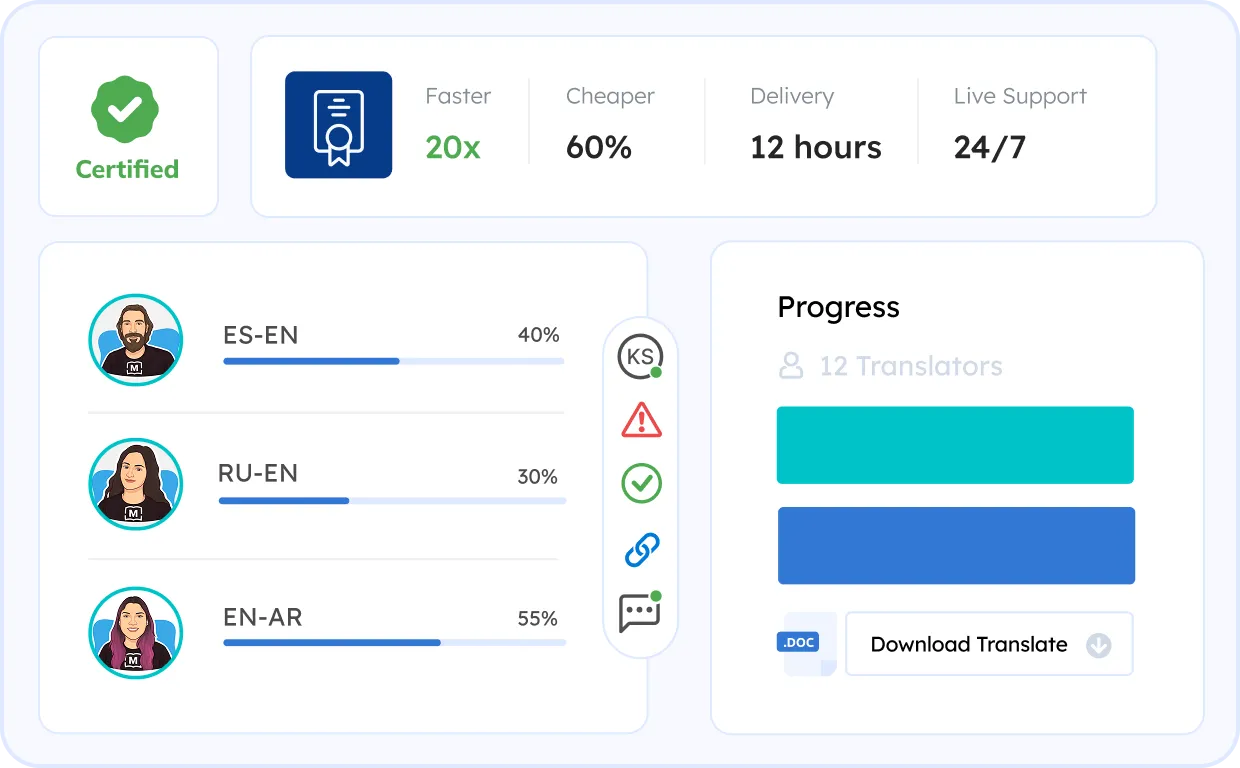This screenshot has width=1240, height=768.
Task: Click the EN-AR progress bar
Action: tap(394, 642)
